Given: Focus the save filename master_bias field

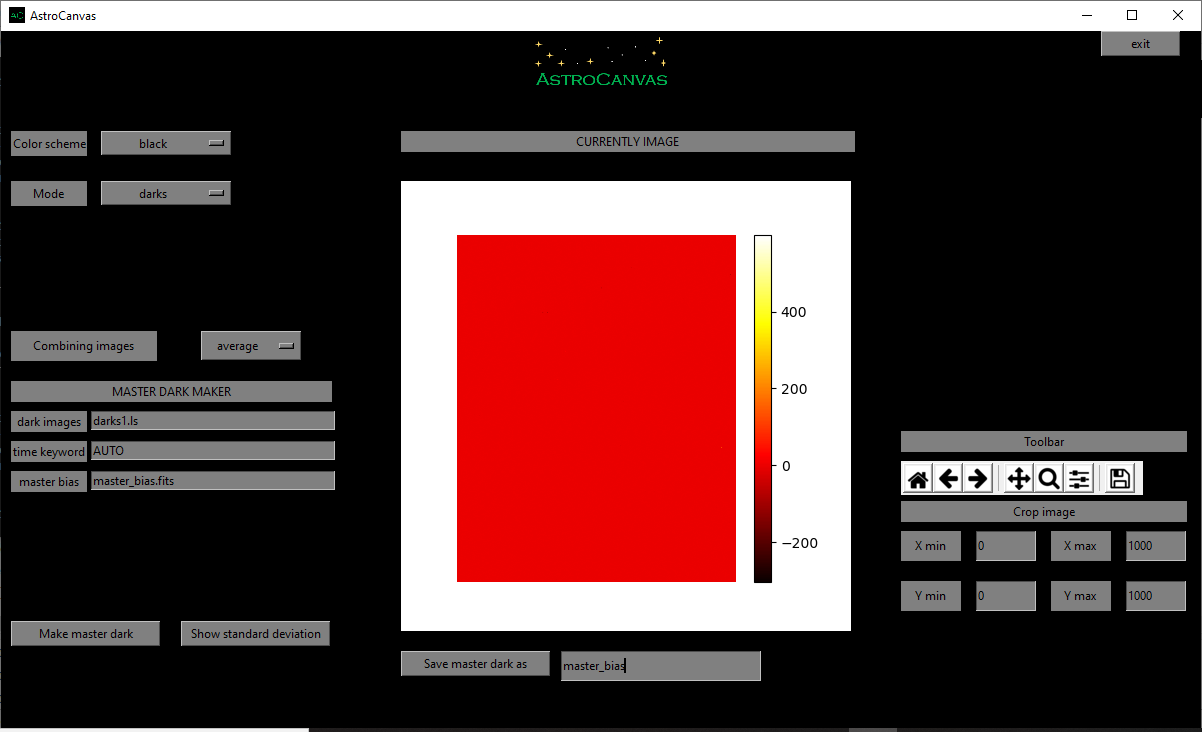Looking at the screenshot, I should 661,665.
